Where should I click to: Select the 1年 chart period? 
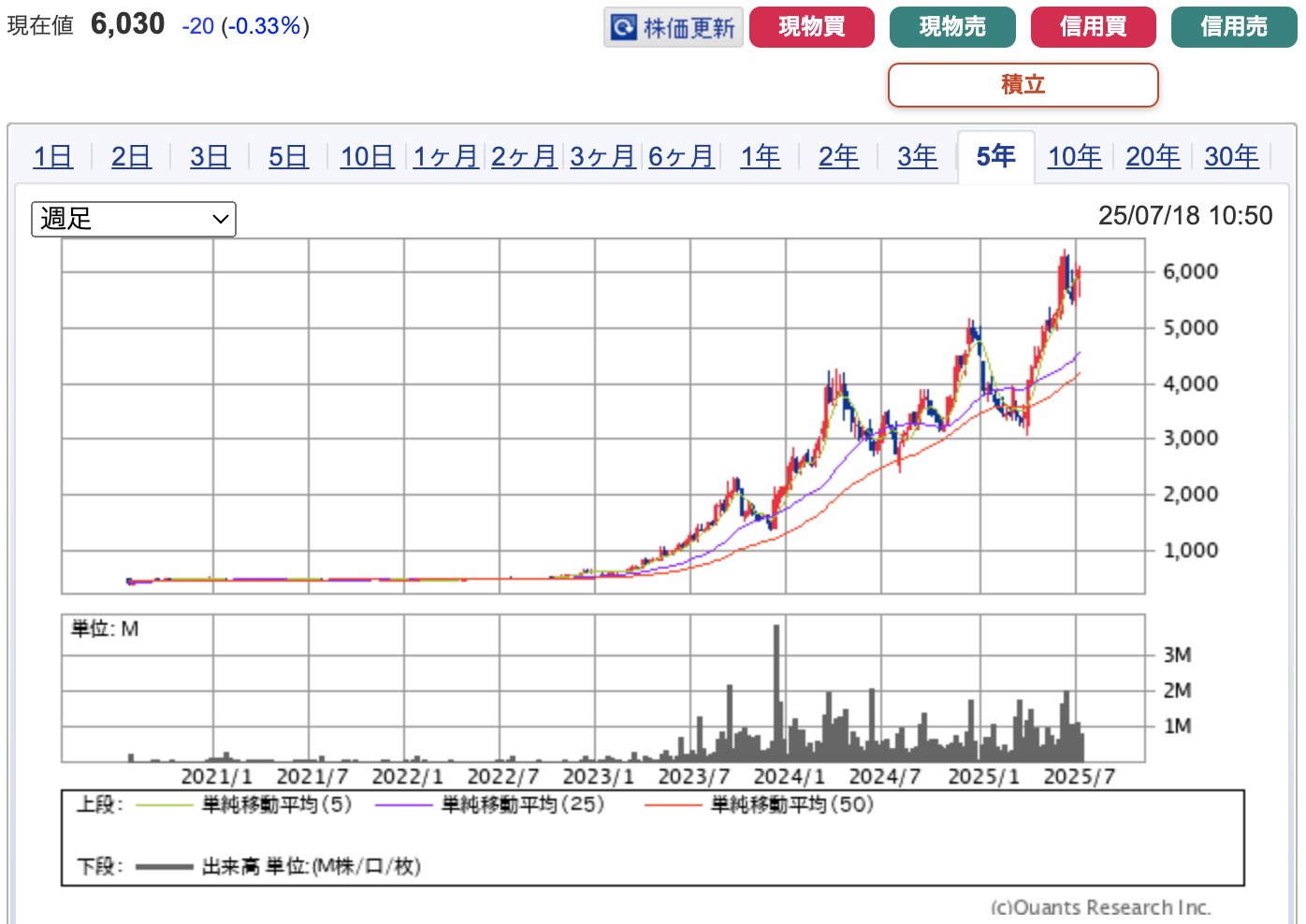[760, 156]
